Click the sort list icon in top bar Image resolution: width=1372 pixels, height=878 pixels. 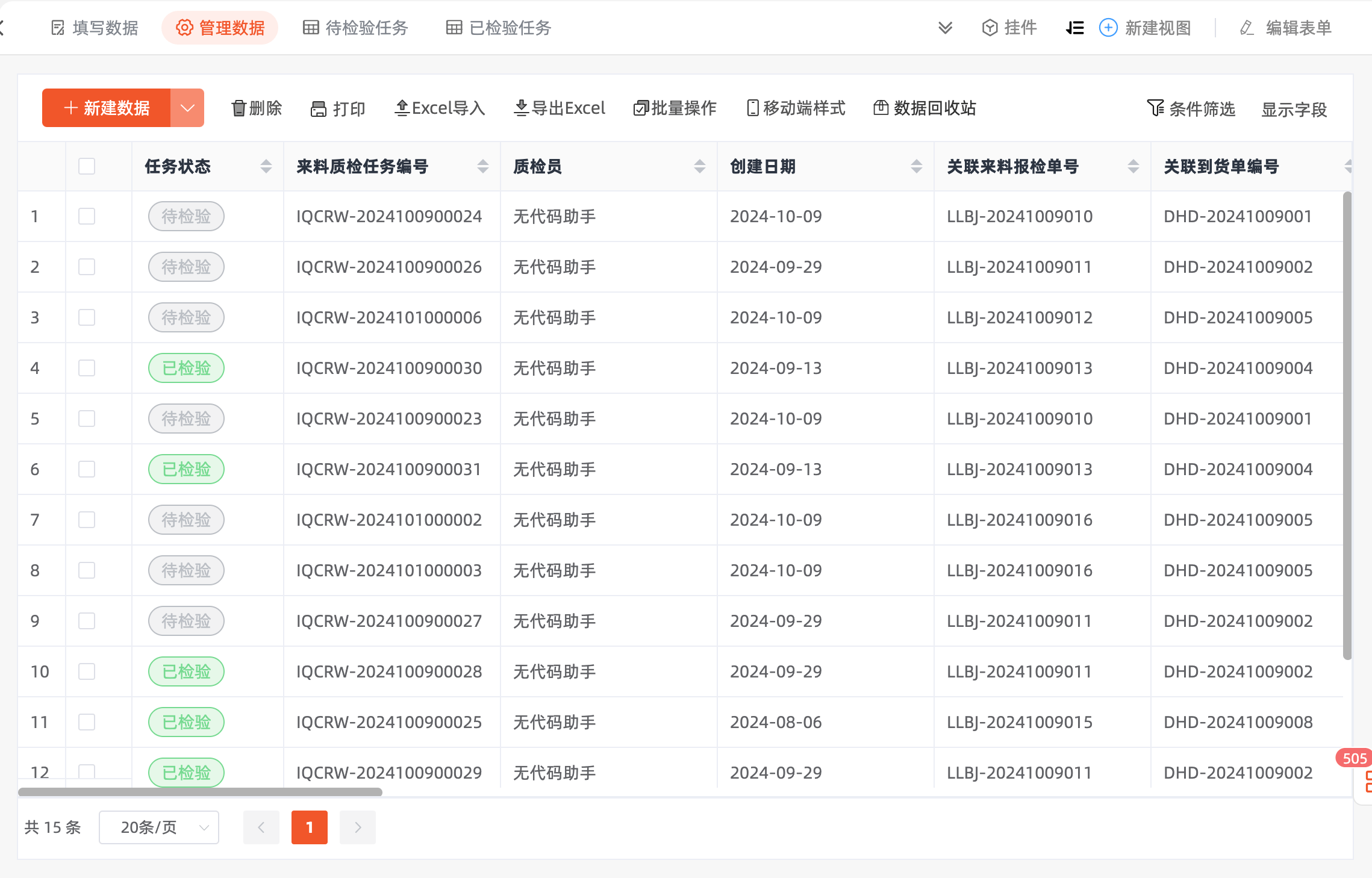click(1074, 28)
